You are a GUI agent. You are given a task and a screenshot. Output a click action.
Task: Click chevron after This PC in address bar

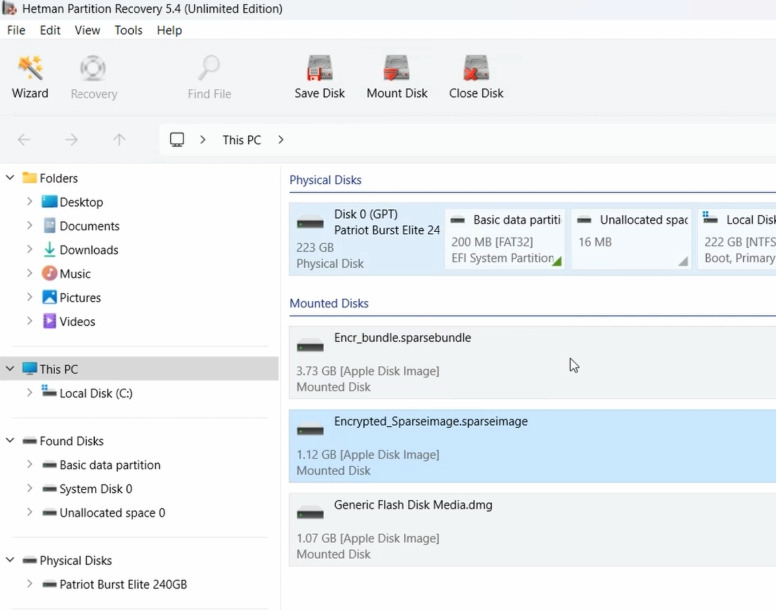[x=281, y=140]
